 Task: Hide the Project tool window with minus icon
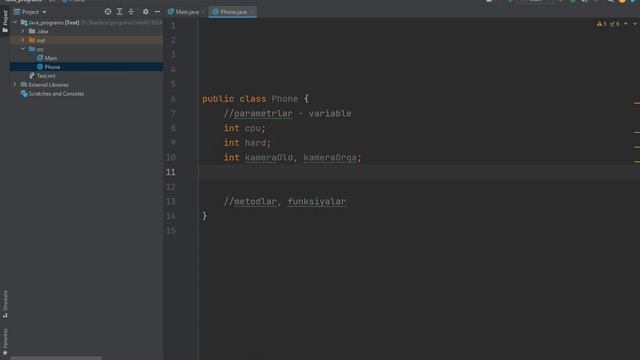click(157, 12)
